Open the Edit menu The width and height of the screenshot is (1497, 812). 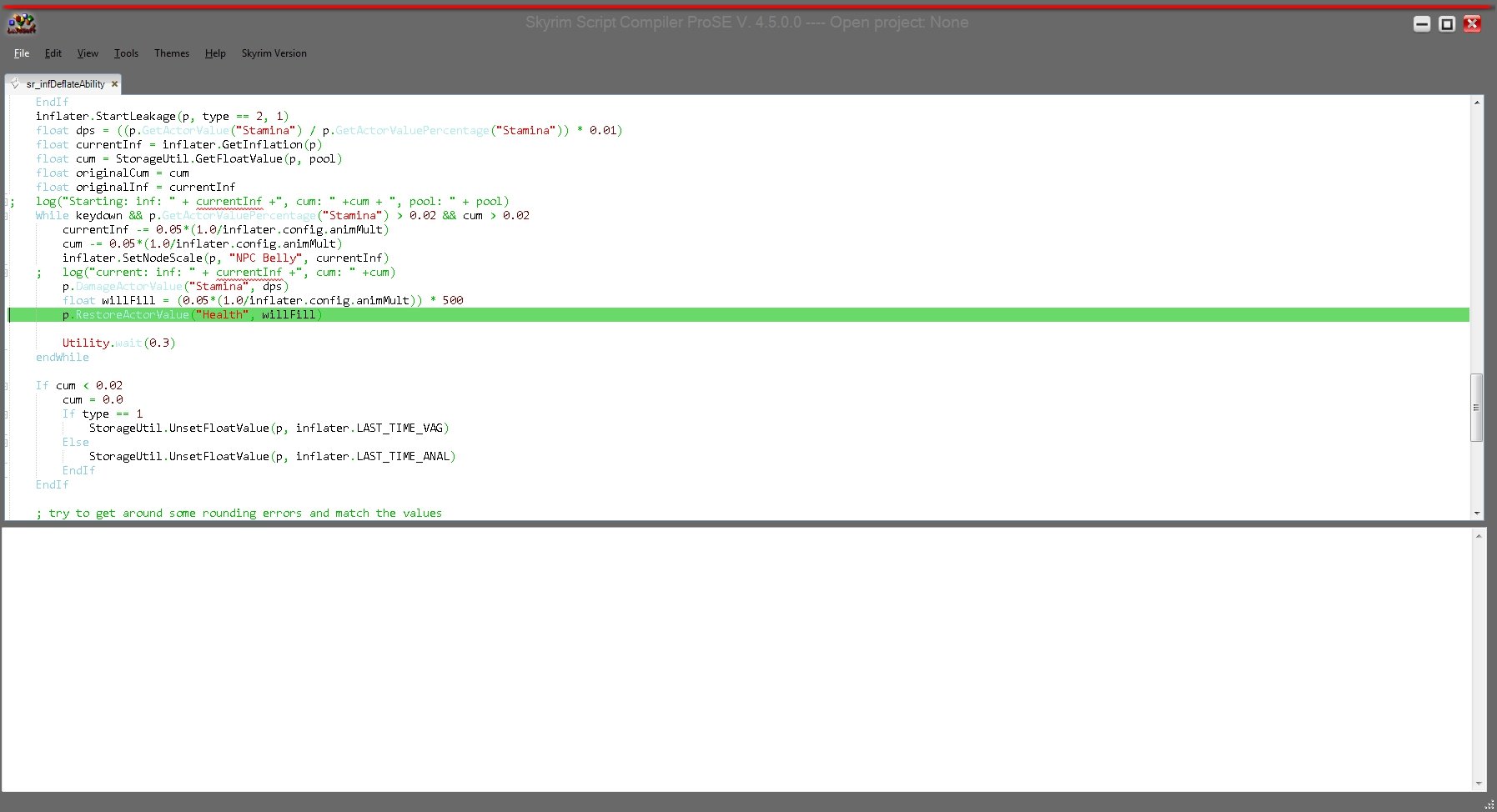click(x=53, y=53)
